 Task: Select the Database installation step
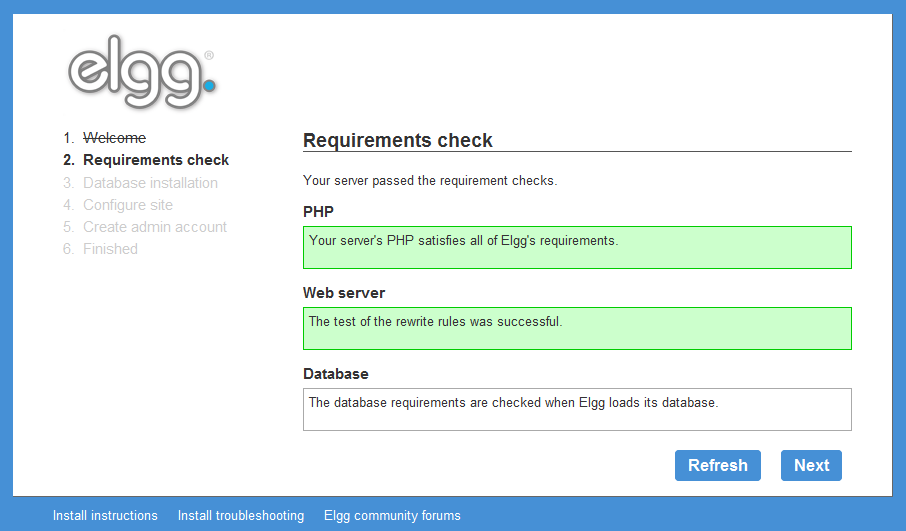(150, 183)
